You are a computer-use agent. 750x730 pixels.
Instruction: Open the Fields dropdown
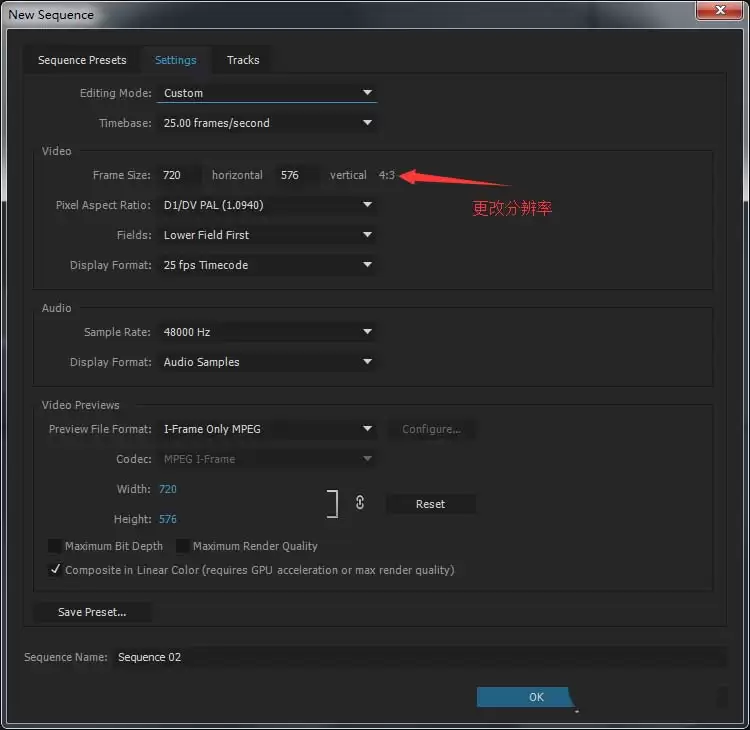pos(267,235)
